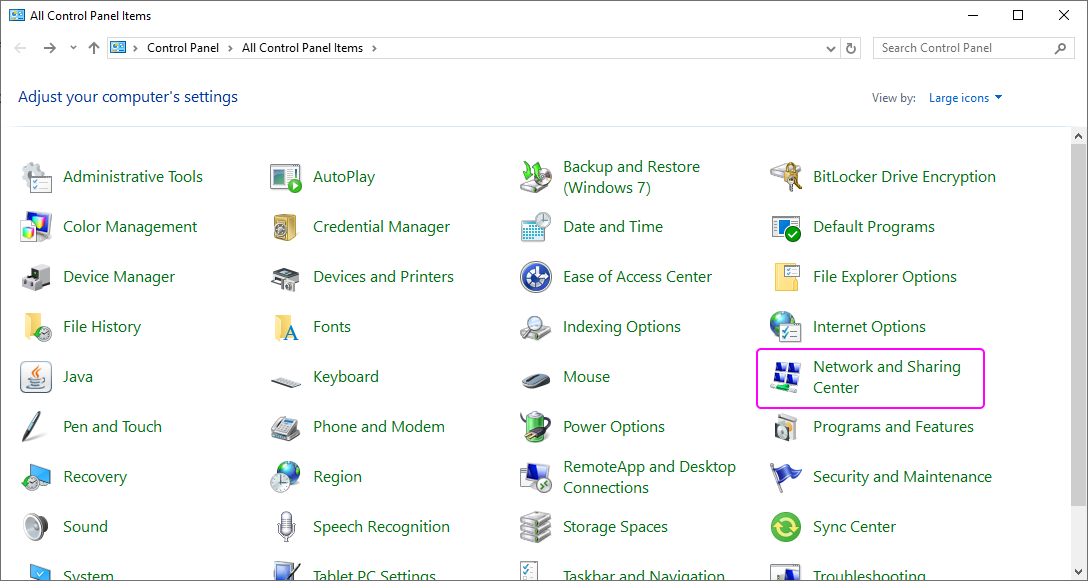Expand the View by Large icons dropdown
The width and height of the screenshot is (1088, 581).
click(965, 98)
